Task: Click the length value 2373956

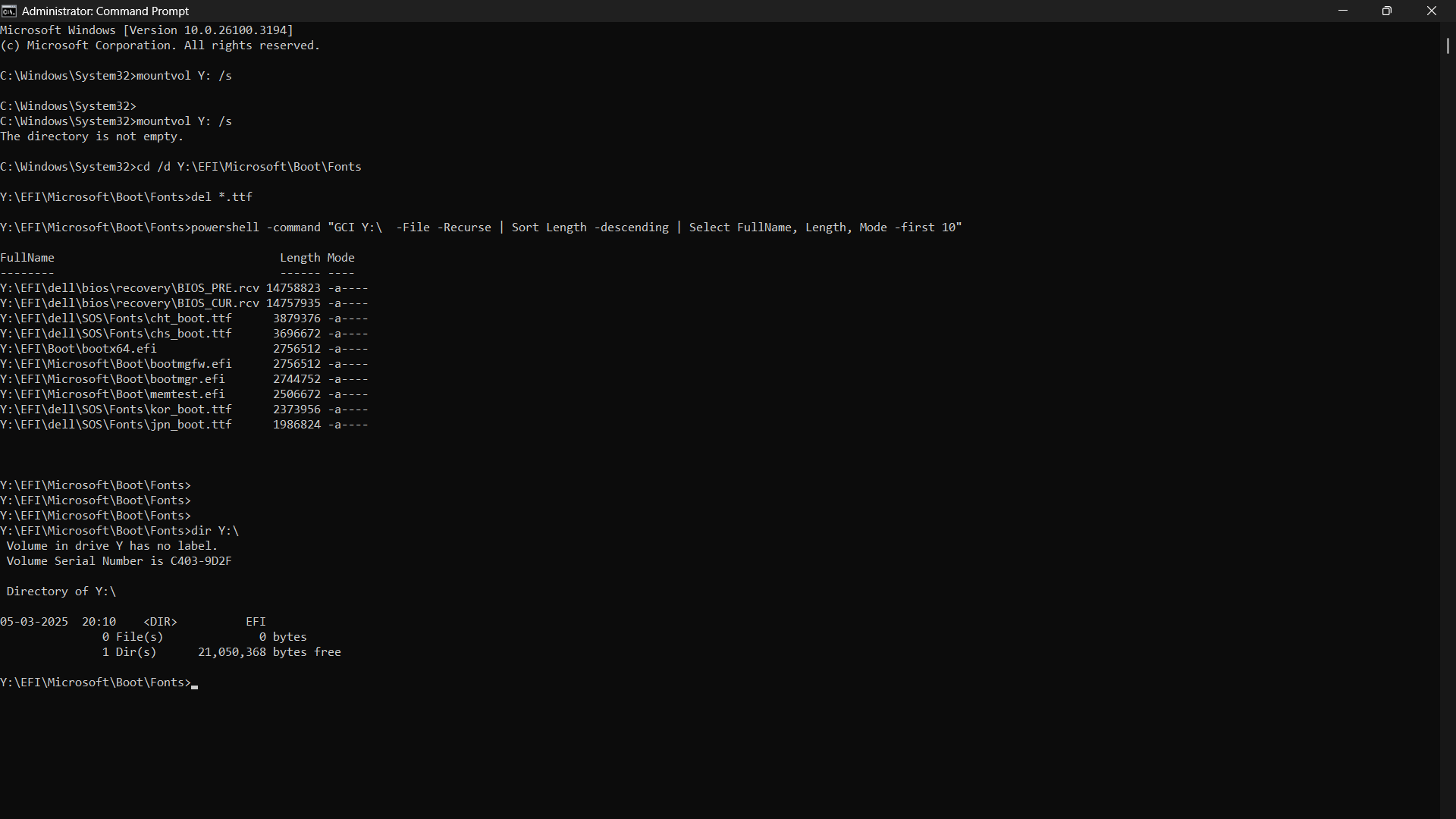Action: [x=297, y=409]
